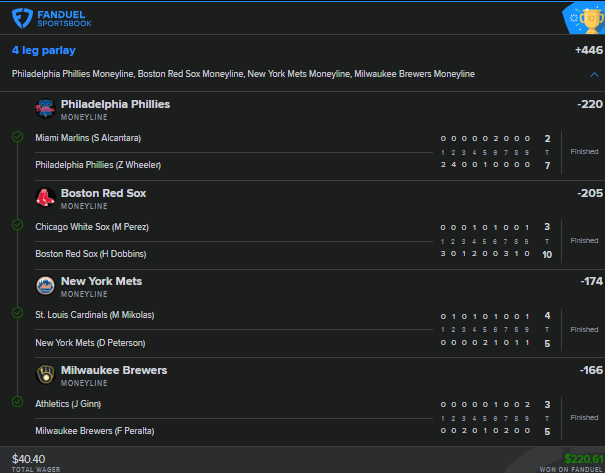Click the -166 Brewers odds
The width and height of the screenshot is (605, 473).
591,370
